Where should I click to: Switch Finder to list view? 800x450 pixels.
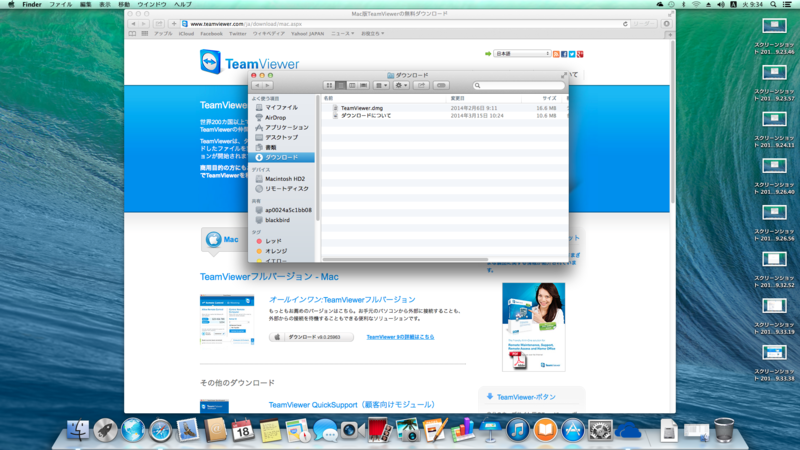pyautogui.click(x=341, y=86)
